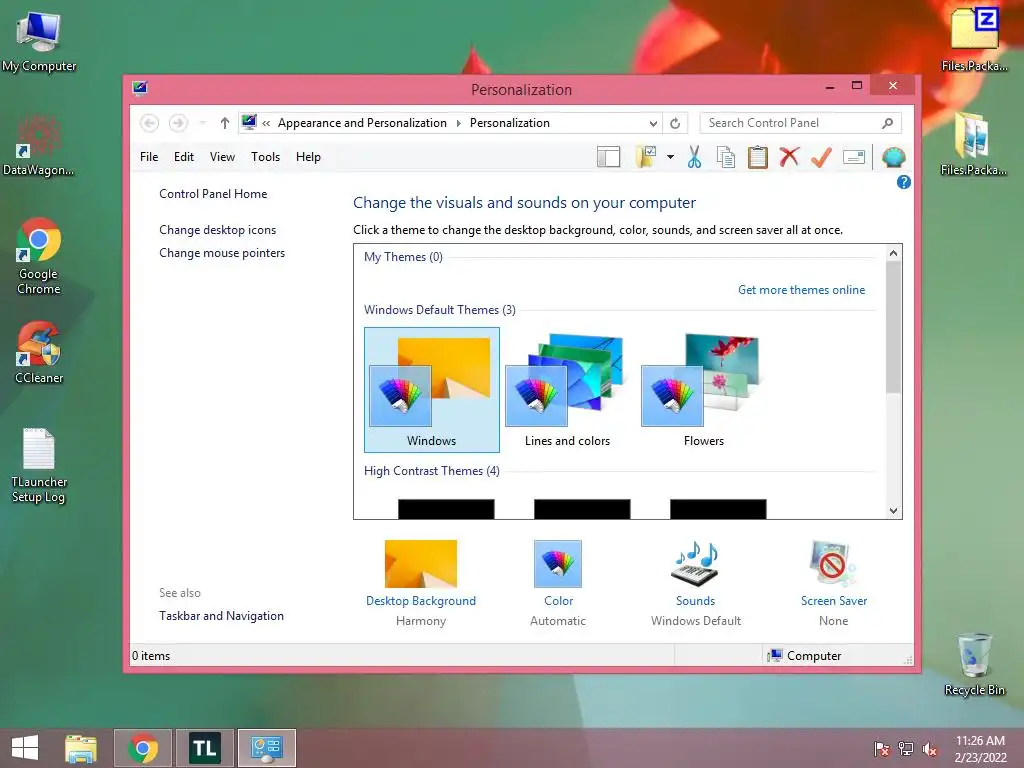Open Google Chrome desktop shortcut

[x=39, y=256]
